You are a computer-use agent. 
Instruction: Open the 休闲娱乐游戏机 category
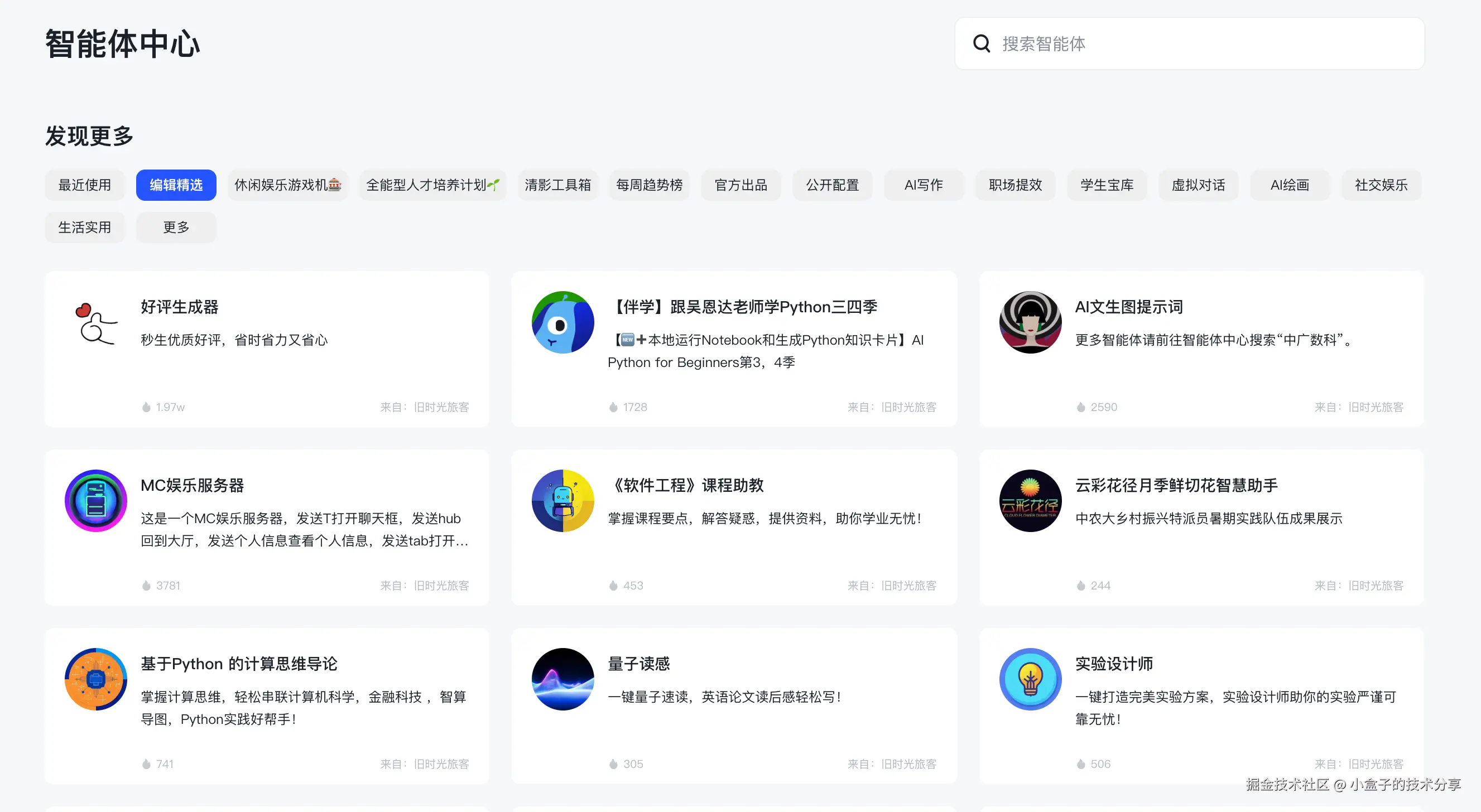click(x=287, y=185)
